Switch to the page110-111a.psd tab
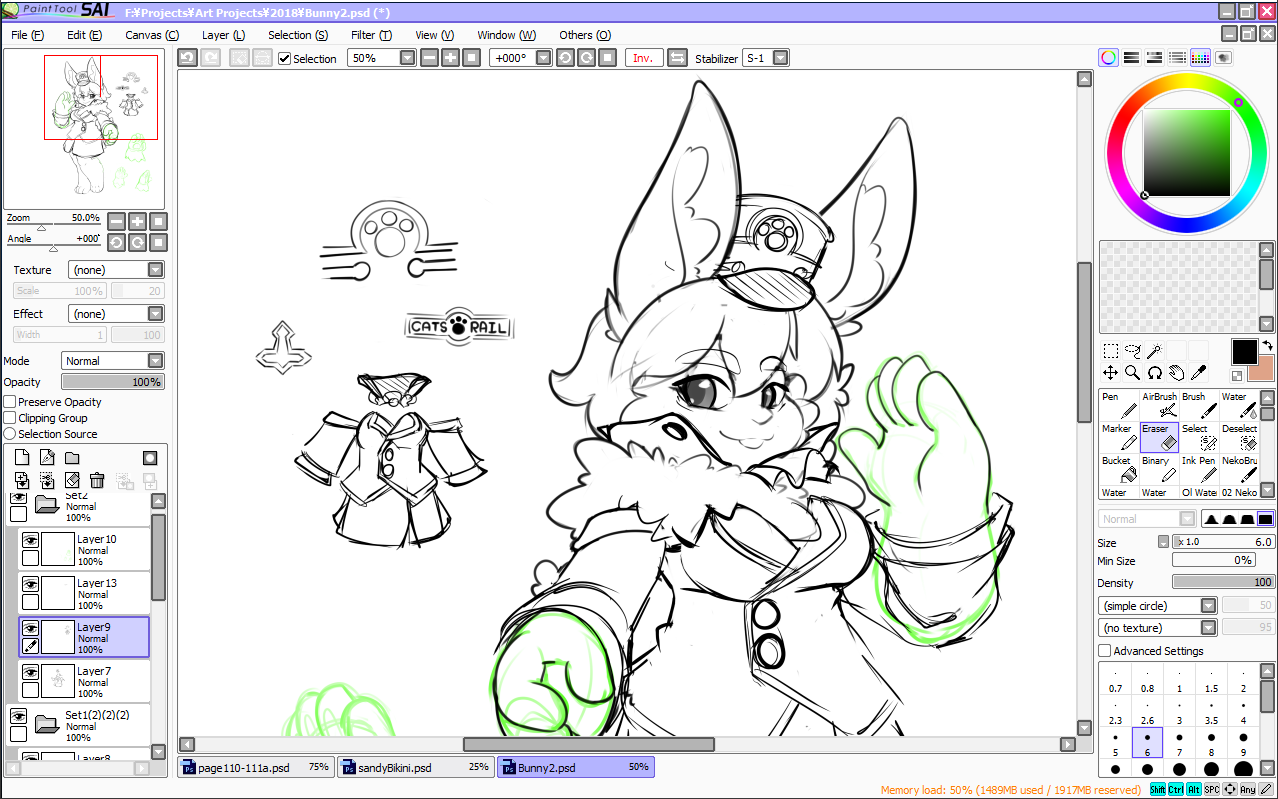The width and height of the screenshot is (1278, 799). 256,767
